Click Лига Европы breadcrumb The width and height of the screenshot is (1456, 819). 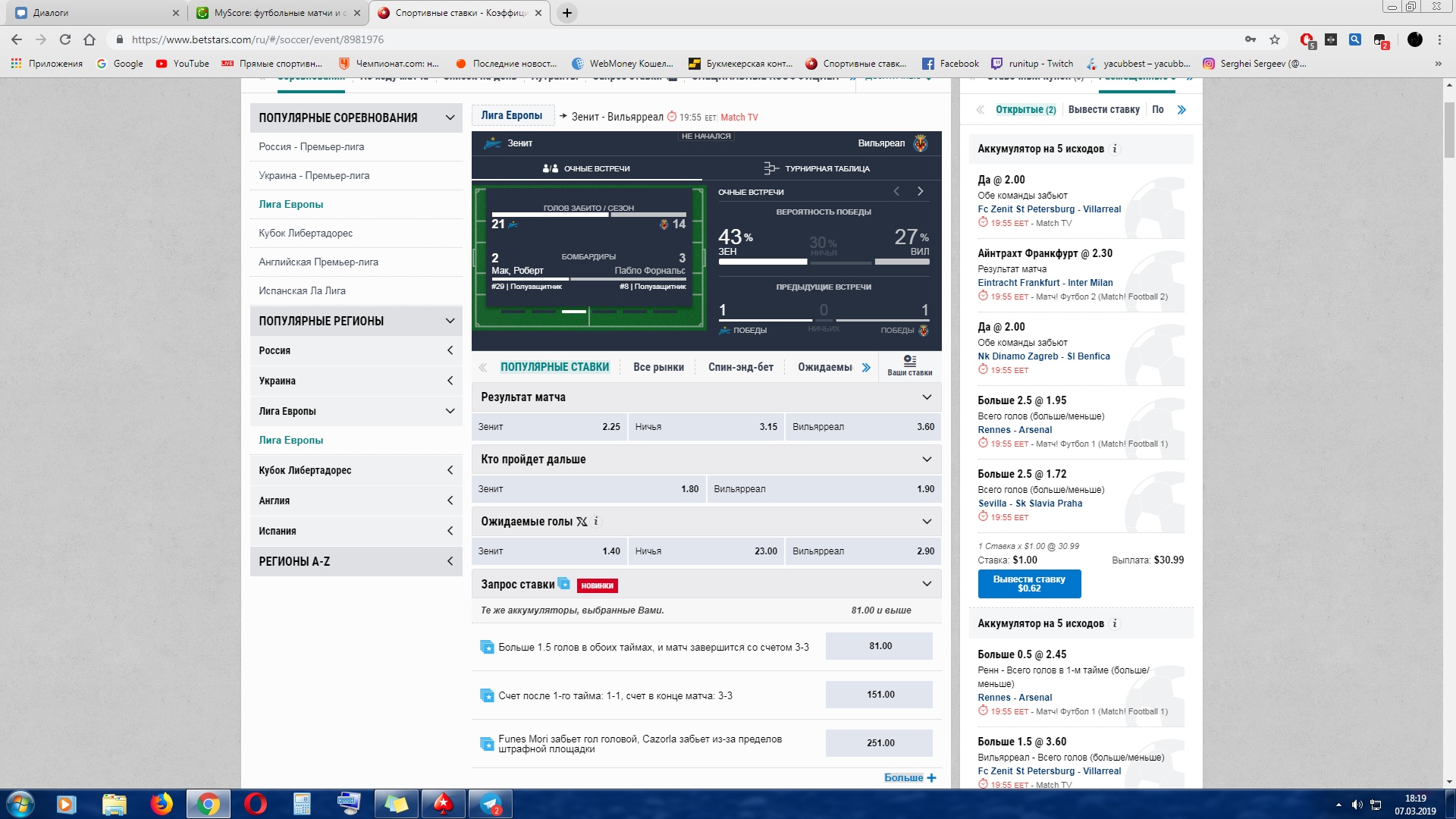point(512,115)
